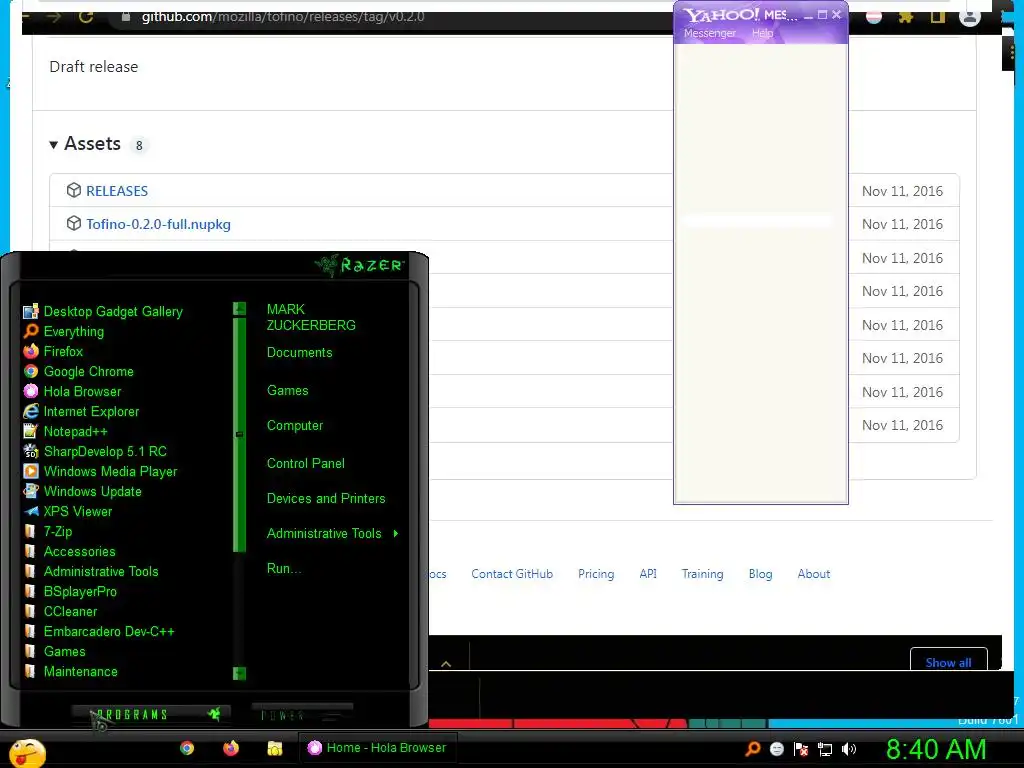Click the Power button in start menu
Screen dimensions: 1024x768
tap(302, 715)
